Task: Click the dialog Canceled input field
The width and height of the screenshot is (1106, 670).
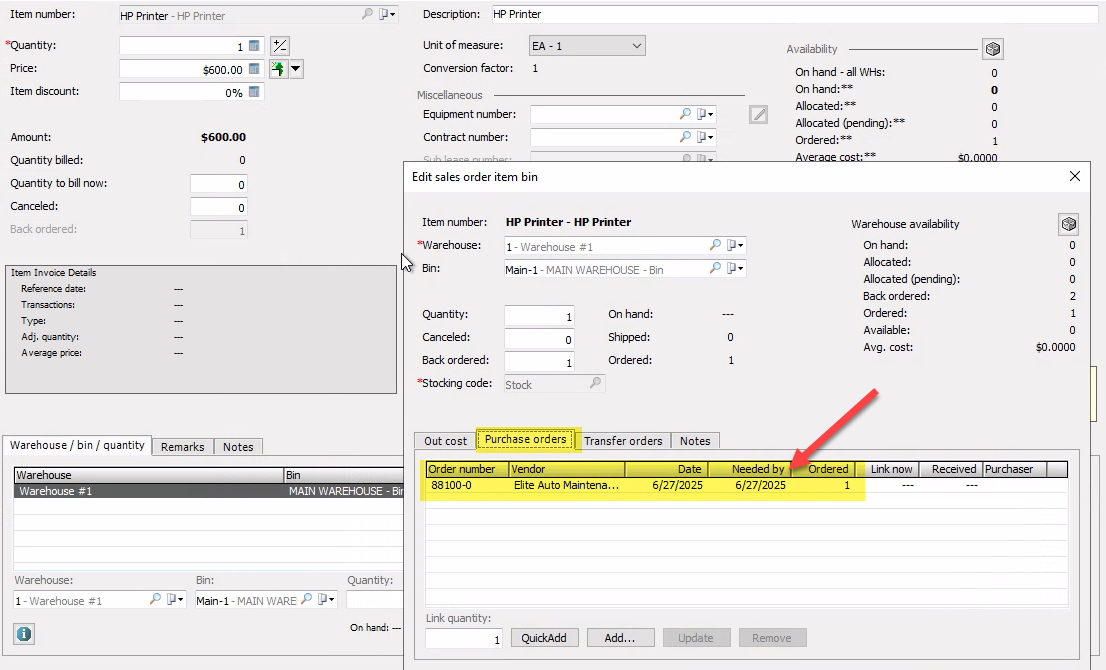Action: tap(539, 339)
